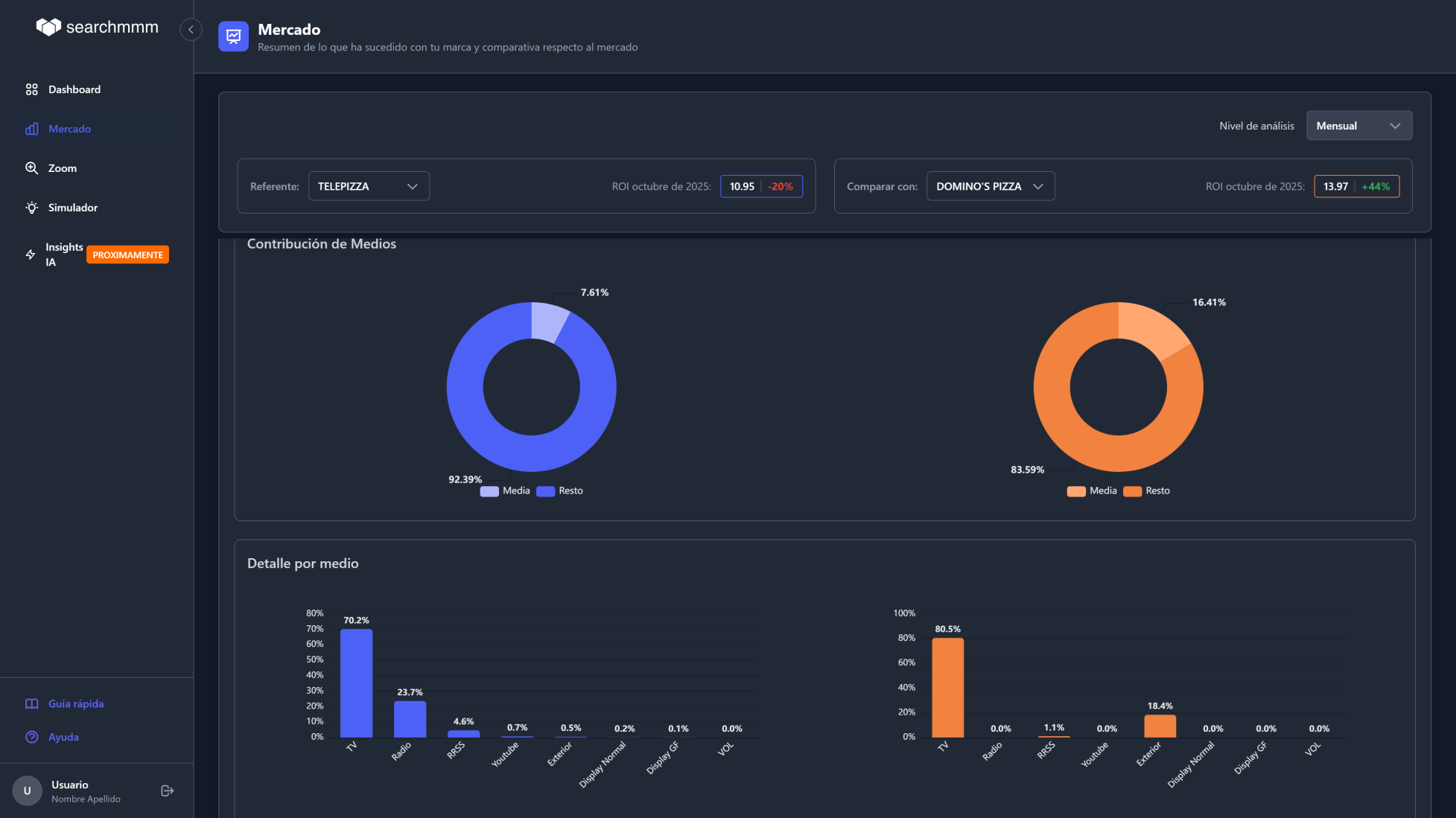Screen dimensions: 1456x818
Task: Open the DOMINO'S PIZZA comparison dropdown
Action: (x=990, y=186)
